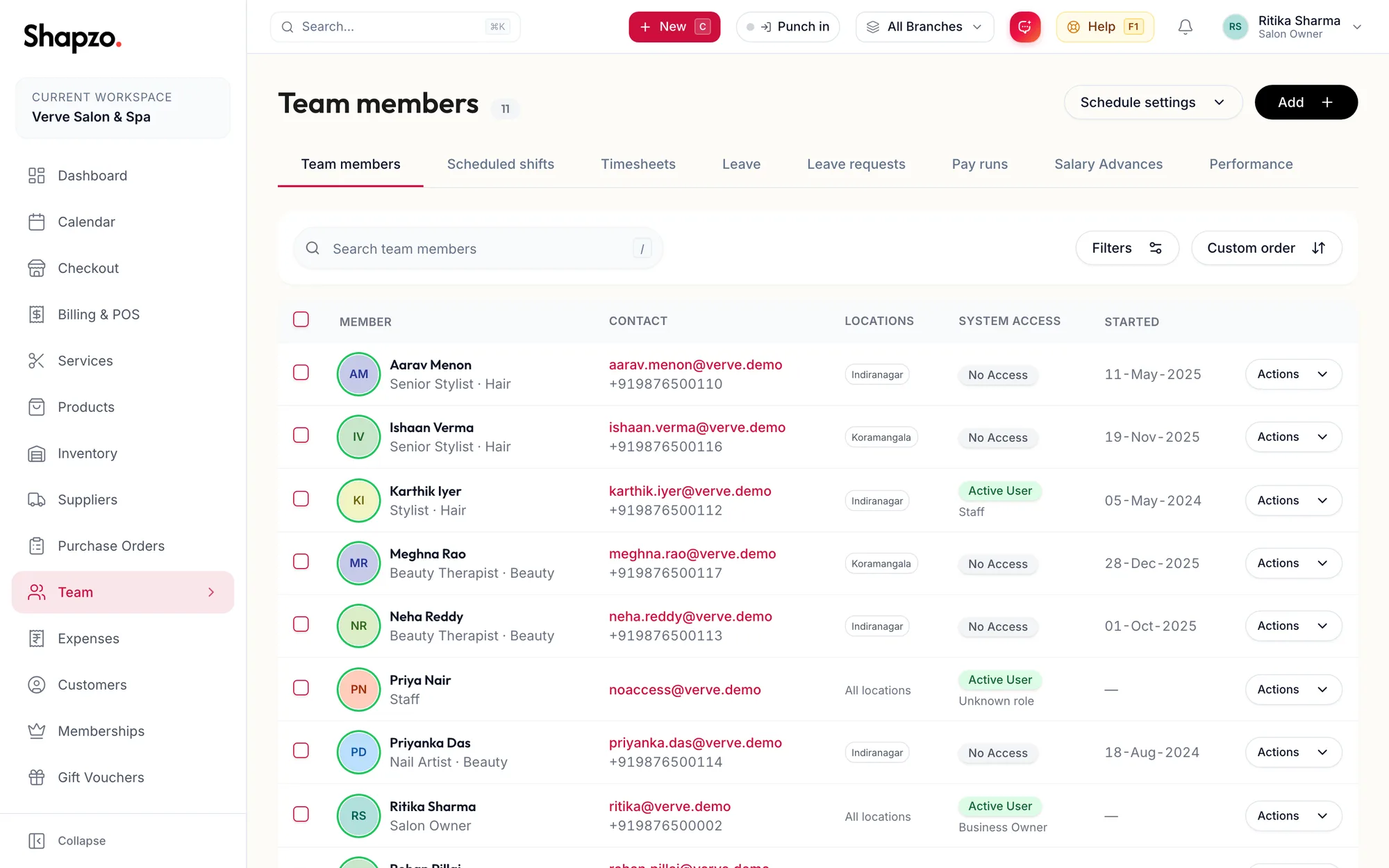Open Actions menu for Aarav Menon
The width and height of the screenshot is (1389, 868).
coord(1293,374)
